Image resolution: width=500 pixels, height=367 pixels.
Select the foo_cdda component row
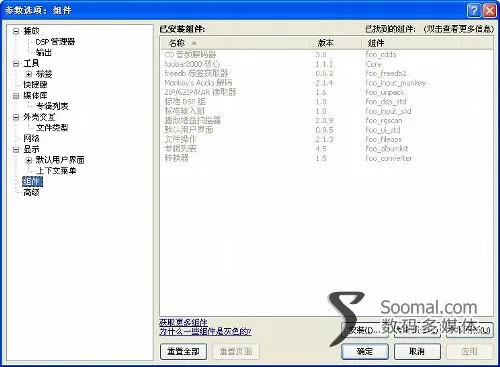point(327,54)
